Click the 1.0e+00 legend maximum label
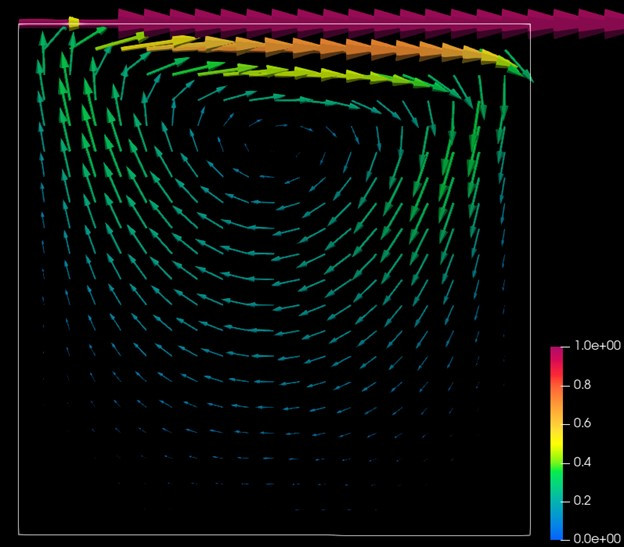The height and width of the screenshot is (547, 624). click(594, 346)
